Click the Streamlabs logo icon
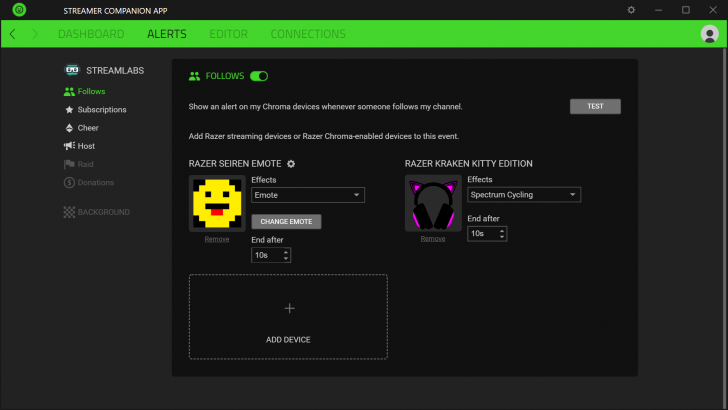This screenshot has width=728, height=410. [x=72, y=70]
